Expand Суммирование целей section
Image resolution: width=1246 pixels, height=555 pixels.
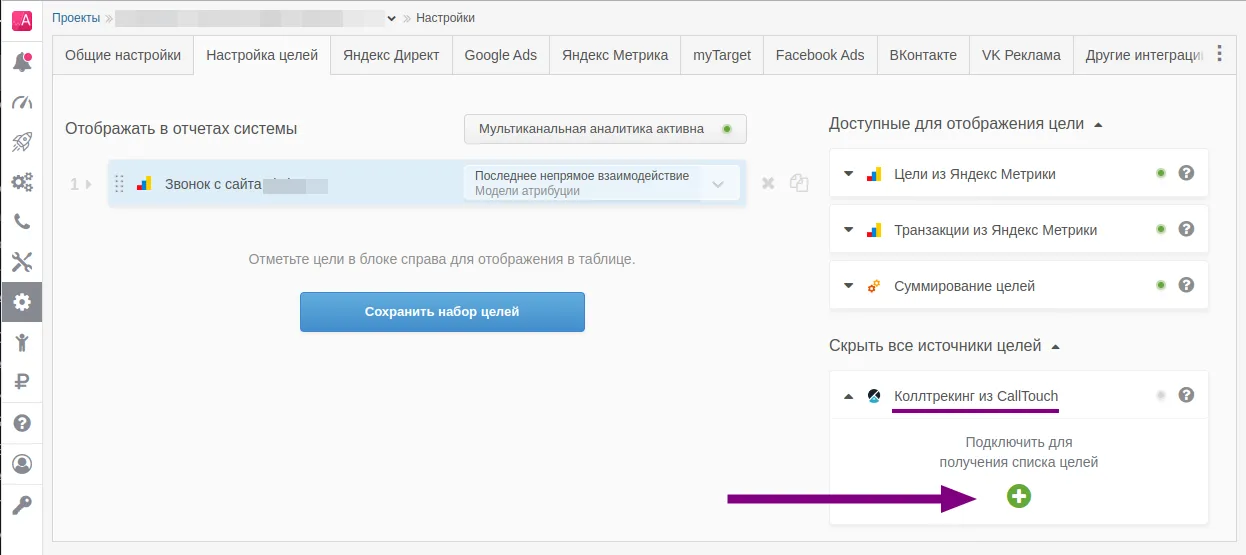click(849, 285)
